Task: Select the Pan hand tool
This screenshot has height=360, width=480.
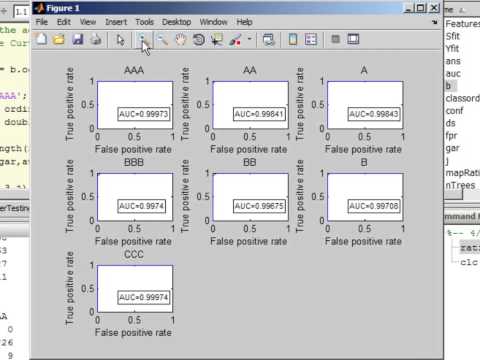Action: click(181, 39)
